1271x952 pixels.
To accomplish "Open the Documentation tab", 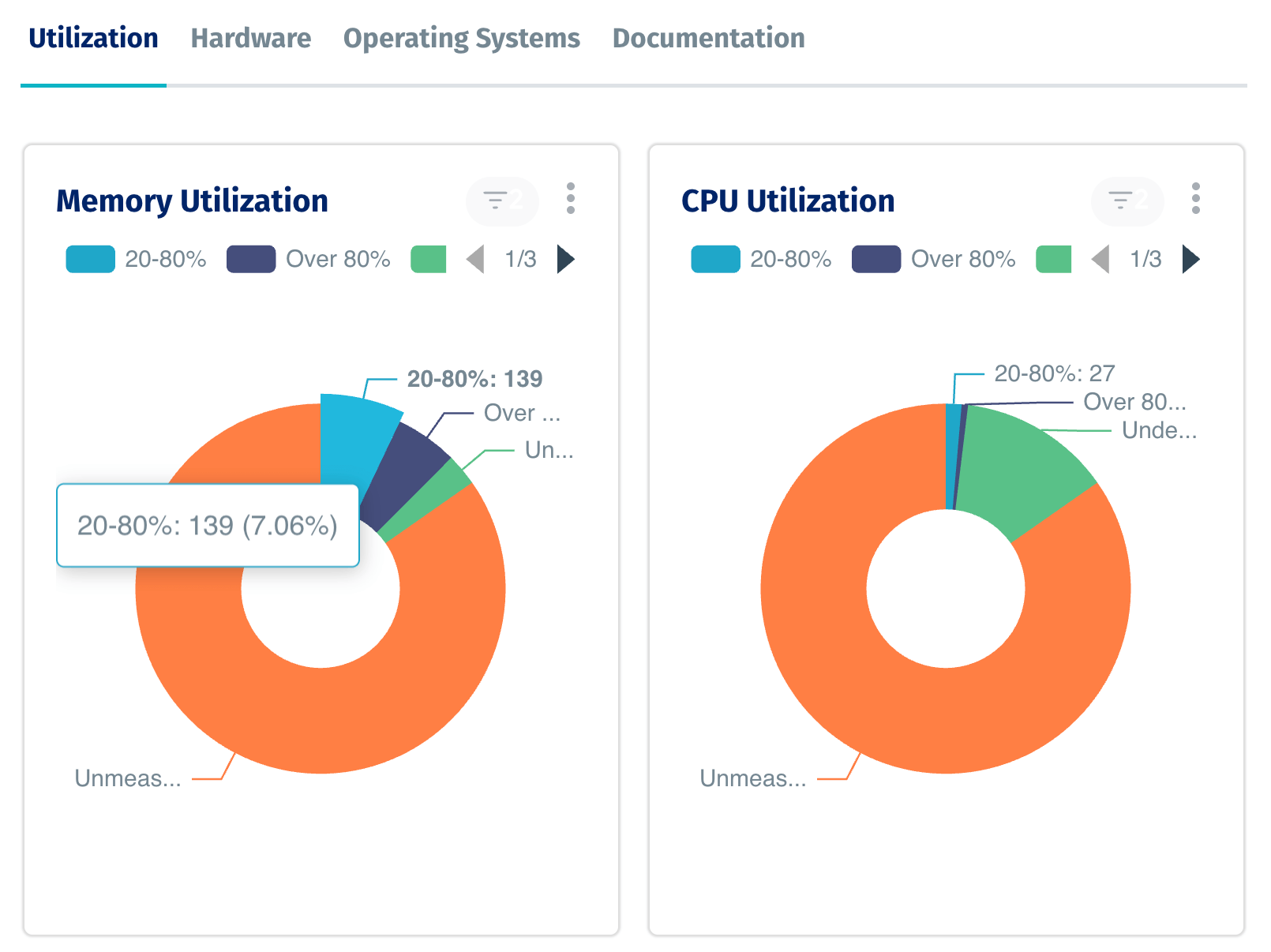I will click(708, 38).
